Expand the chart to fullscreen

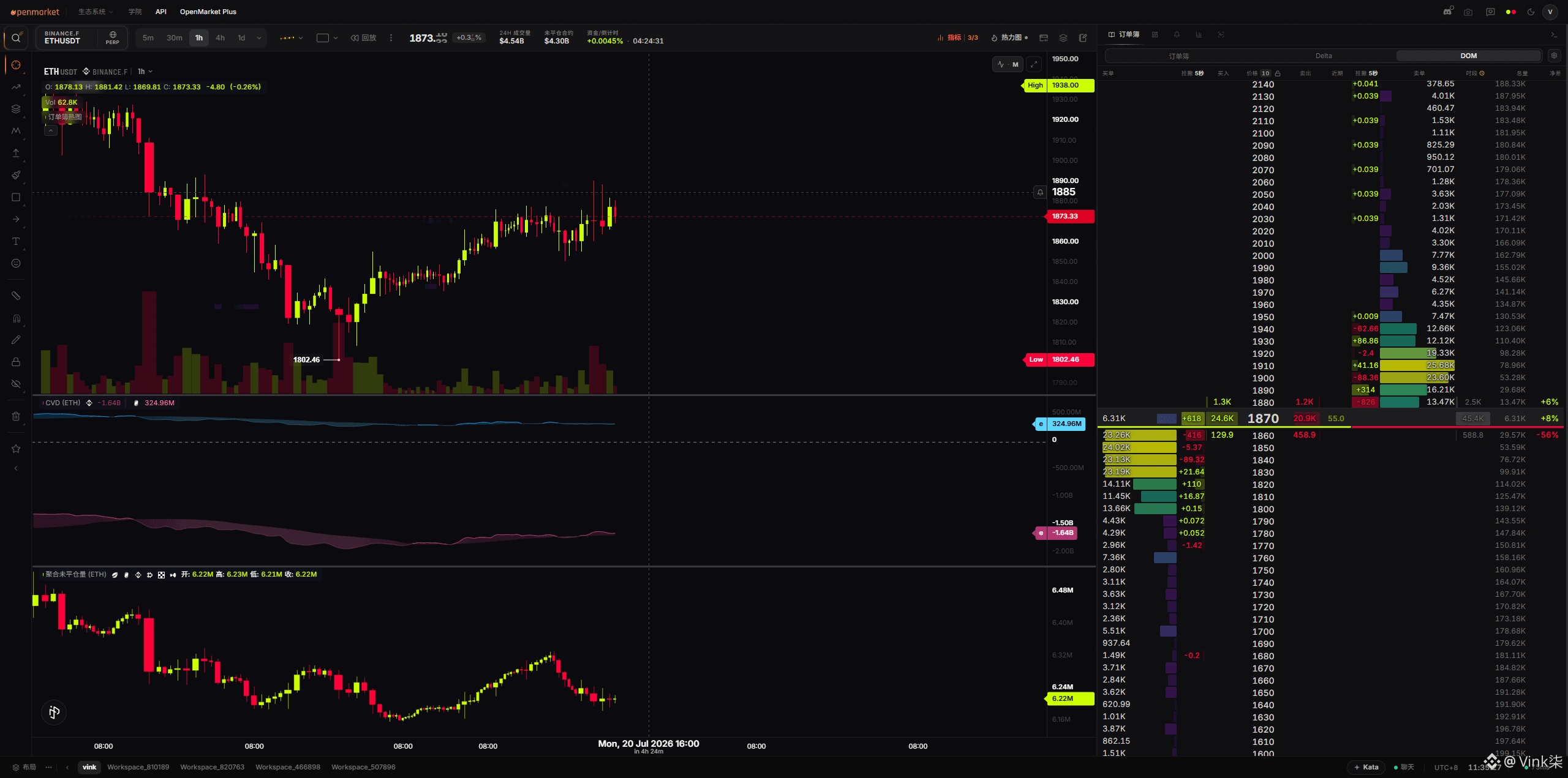click(1034, 64)
